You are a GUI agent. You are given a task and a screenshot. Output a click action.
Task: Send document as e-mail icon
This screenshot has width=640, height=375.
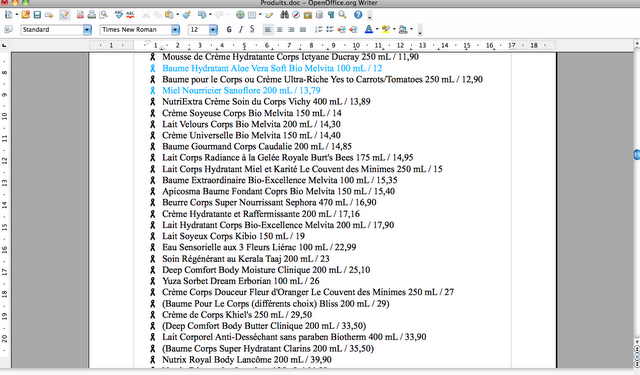click(x=49, y=15)
